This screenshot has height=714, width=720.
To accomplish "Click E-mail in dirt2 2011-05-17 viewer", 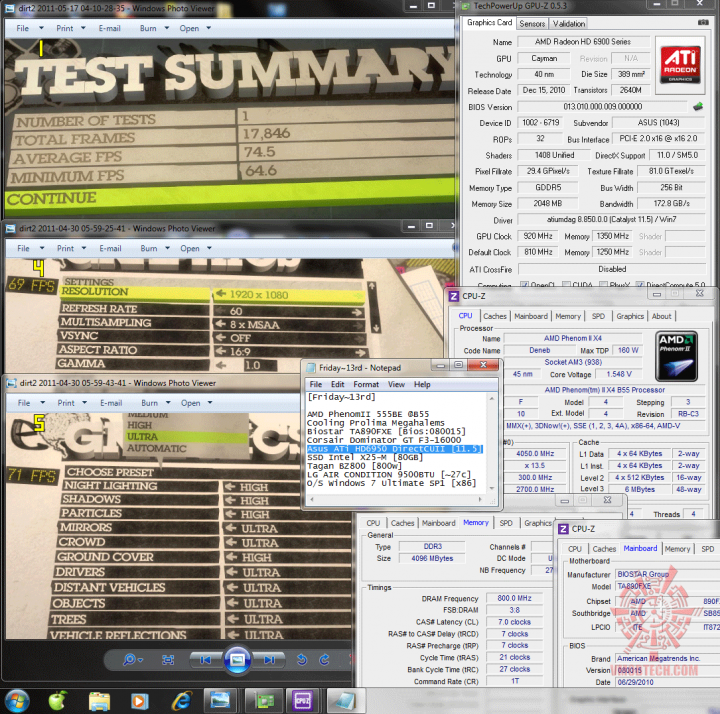I will (109, 28).
